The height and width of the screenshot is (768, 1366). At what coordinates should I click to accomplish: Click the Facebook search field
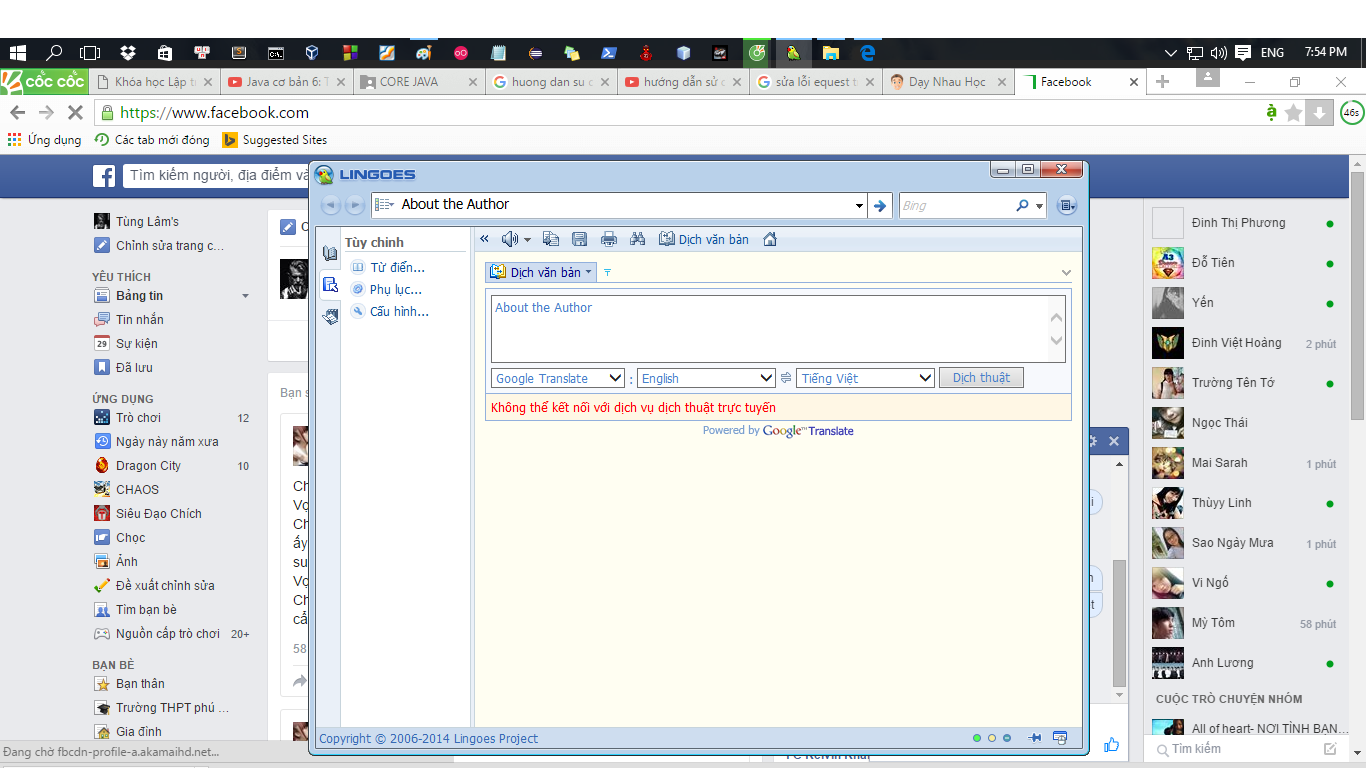[x=216, y=176]
